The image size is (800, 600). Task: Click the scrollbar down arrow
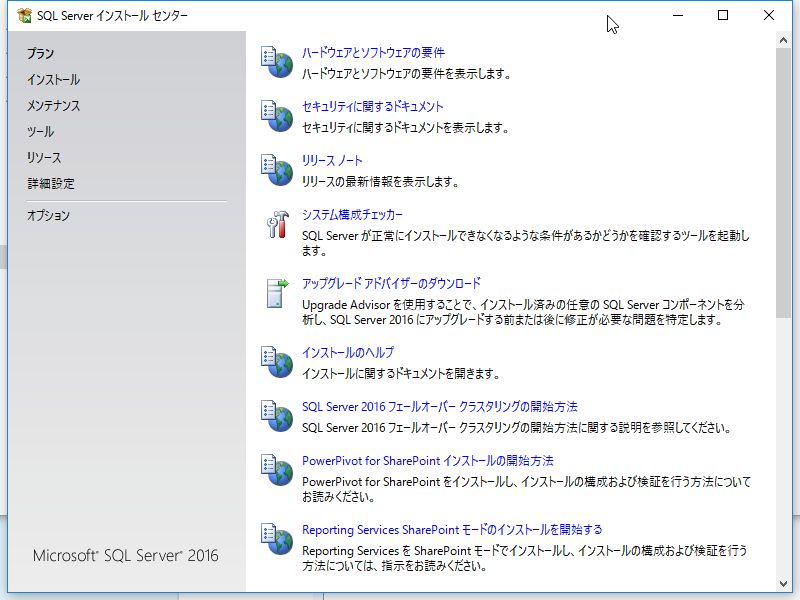(x=783, y=584)
